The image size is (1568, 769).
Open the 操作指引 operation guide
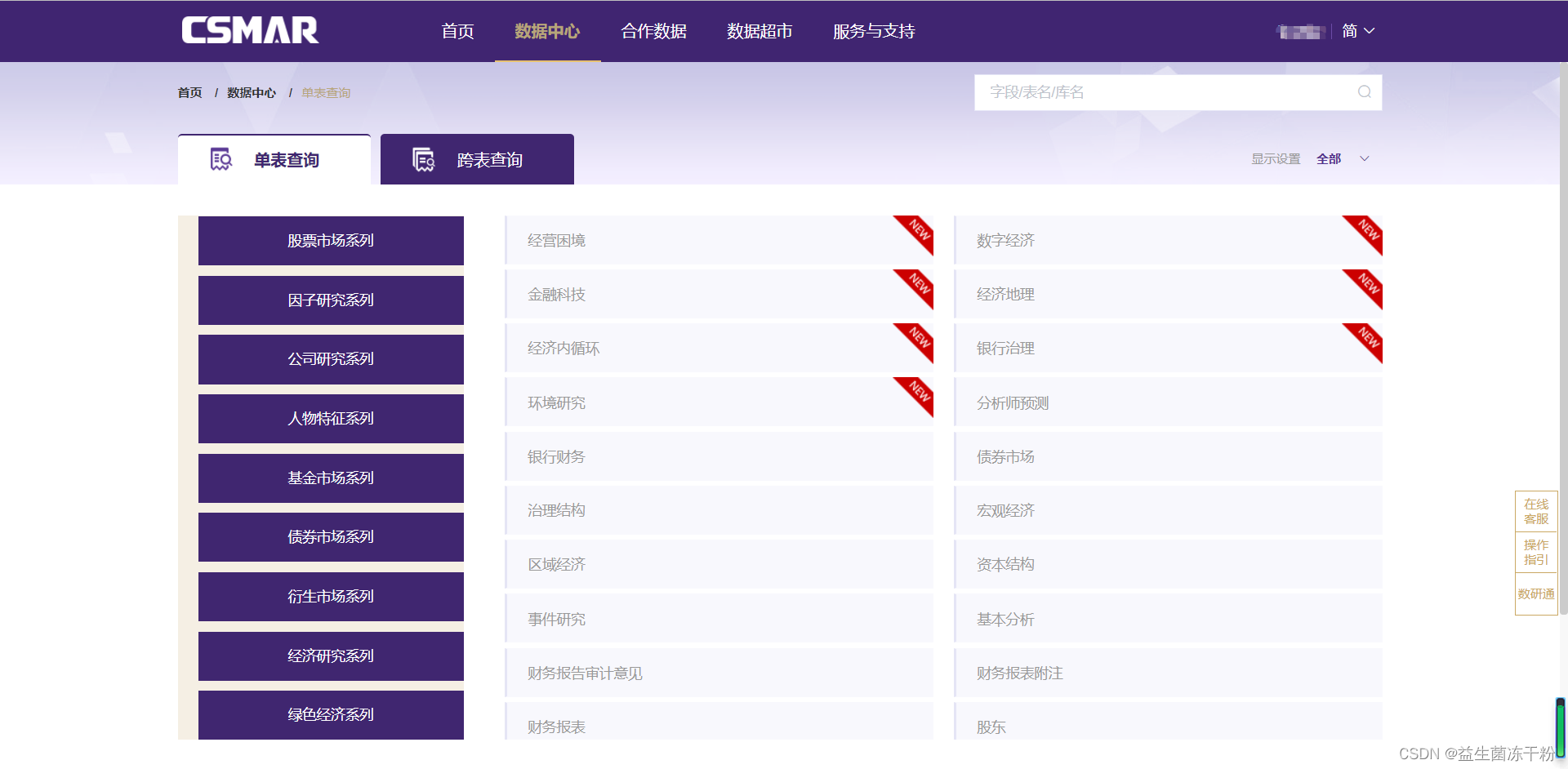coord(1536,552)
